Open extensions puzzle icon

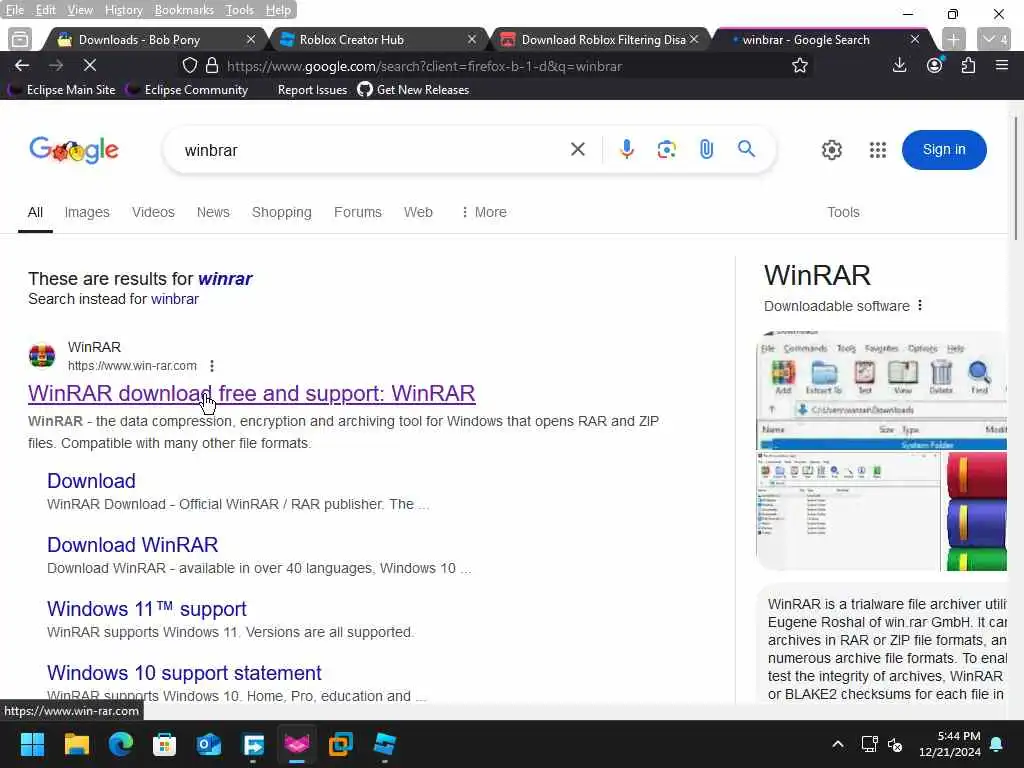(x=968, y=65)
